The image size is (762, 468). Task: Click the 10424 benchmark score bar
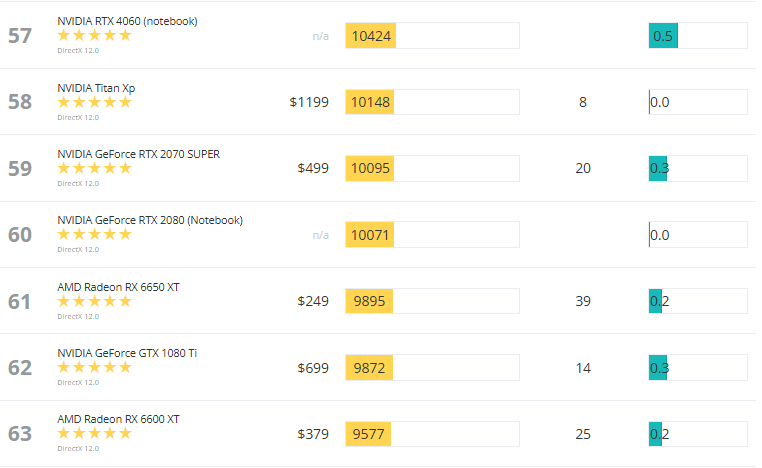click(432, 36)
